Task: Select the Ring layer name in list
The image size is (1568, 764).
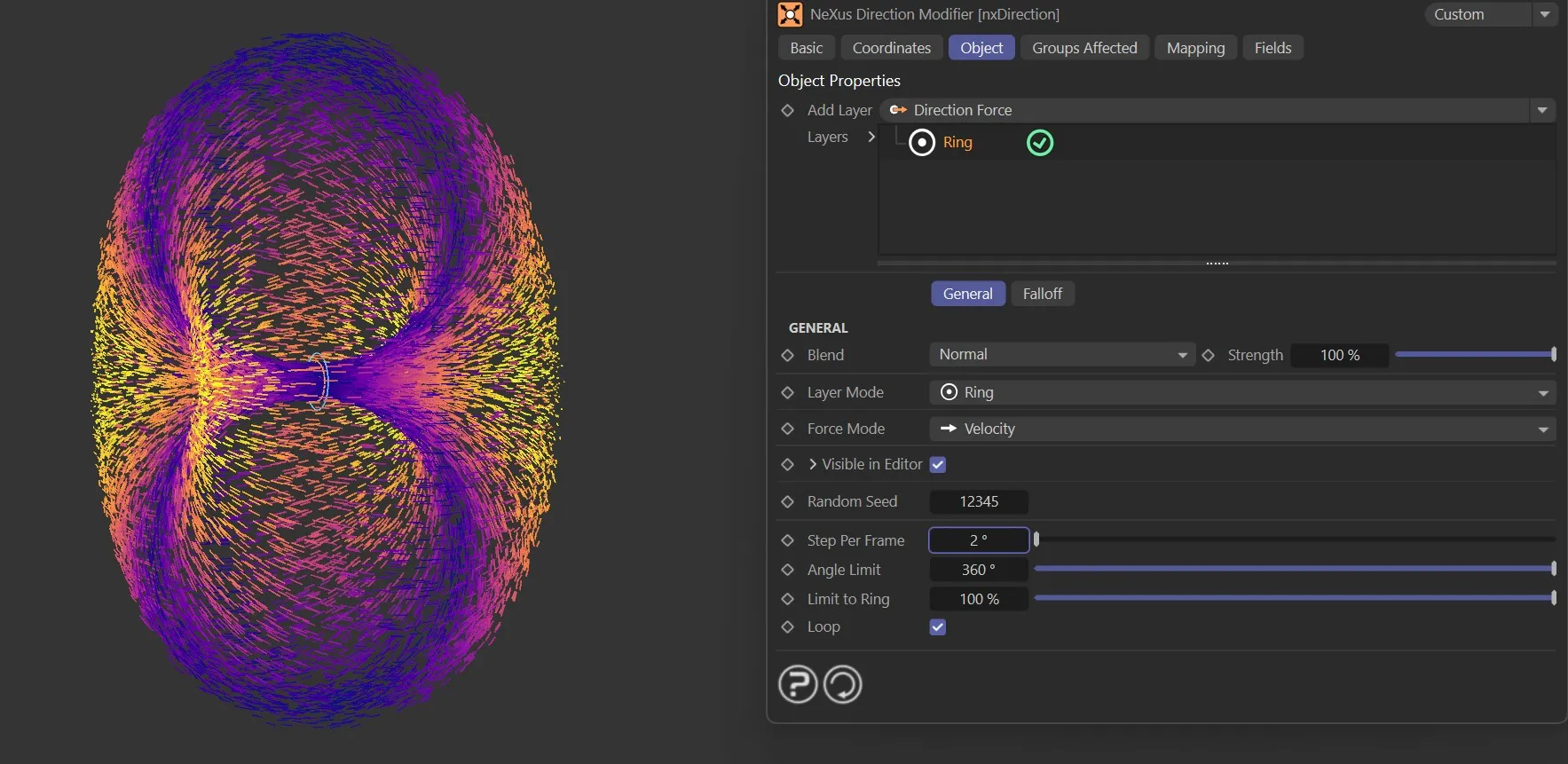Action: (x=957, y=142)
